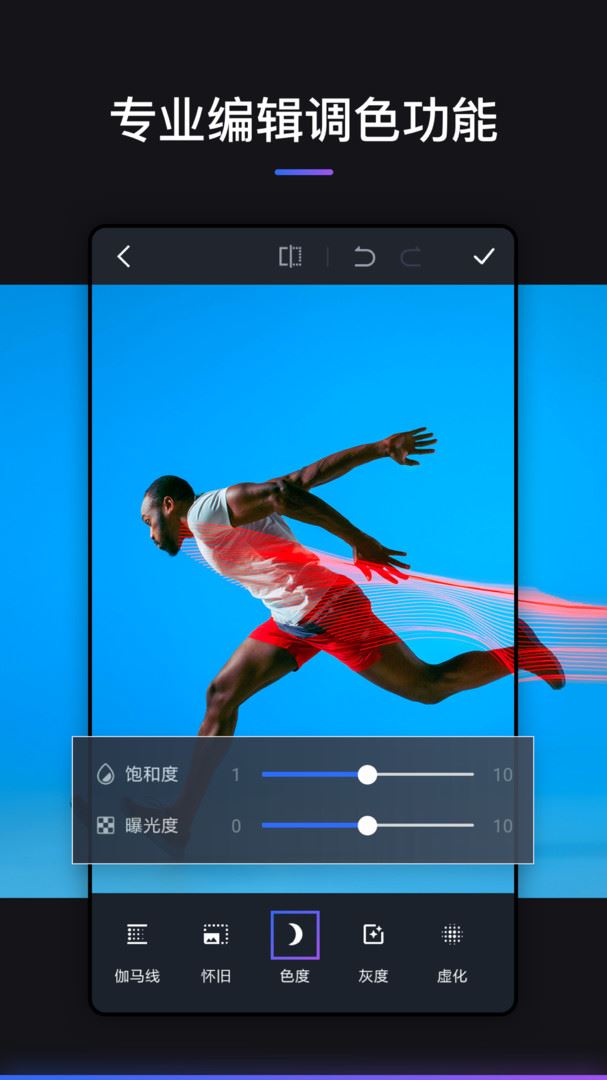Click right end of 饱和度 slider track
The width and height of the screenshot is (607, 1080).
click(x=471, y=774)
